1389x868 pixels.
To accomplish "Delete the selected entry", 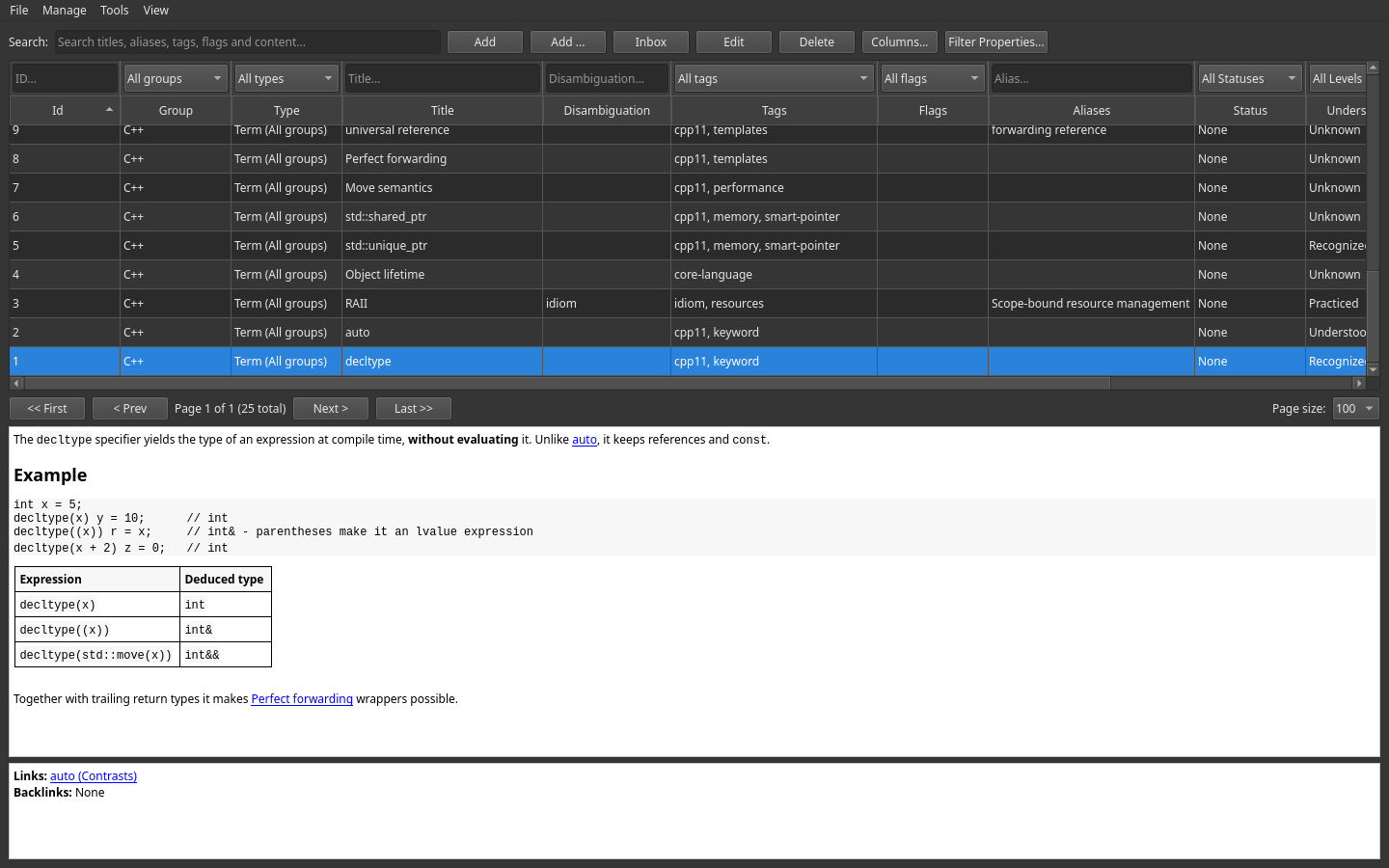I will coord(817,42).
